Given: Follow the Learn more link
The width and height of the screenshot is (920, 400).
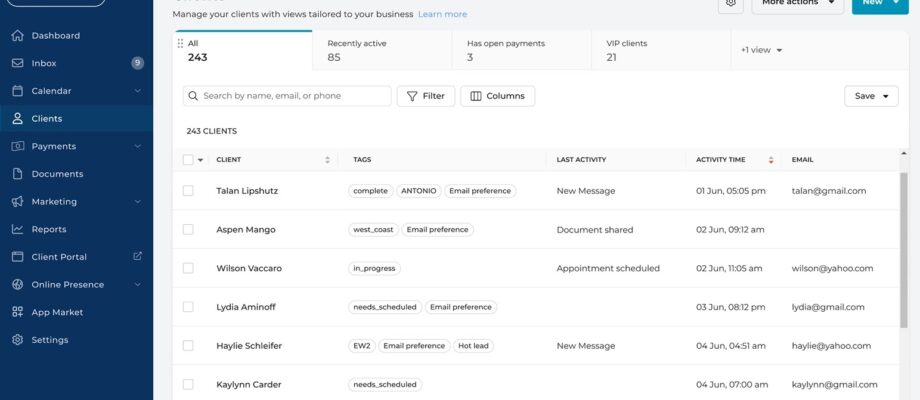Looking at the screenshot, I should pos(442,15).
